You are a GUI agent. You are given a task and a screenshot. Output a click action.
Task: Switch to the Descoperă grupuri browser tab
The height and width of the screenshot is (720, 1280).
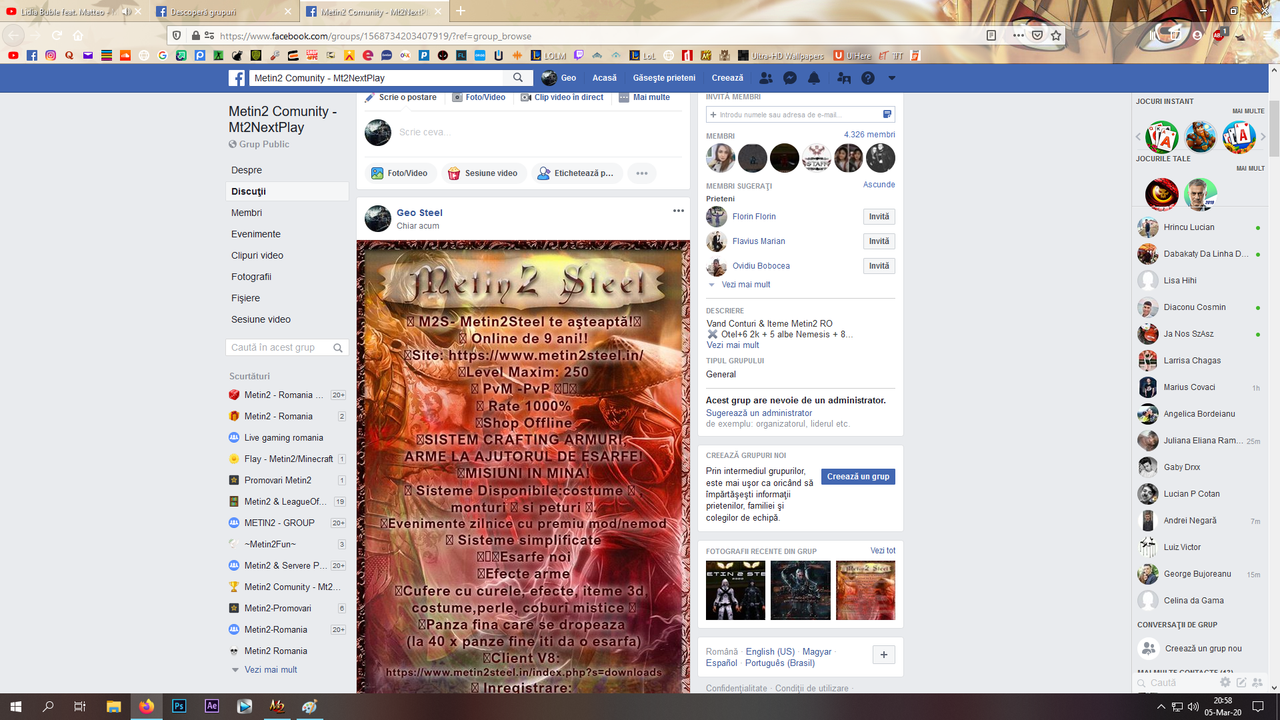(x=224, y=11)
